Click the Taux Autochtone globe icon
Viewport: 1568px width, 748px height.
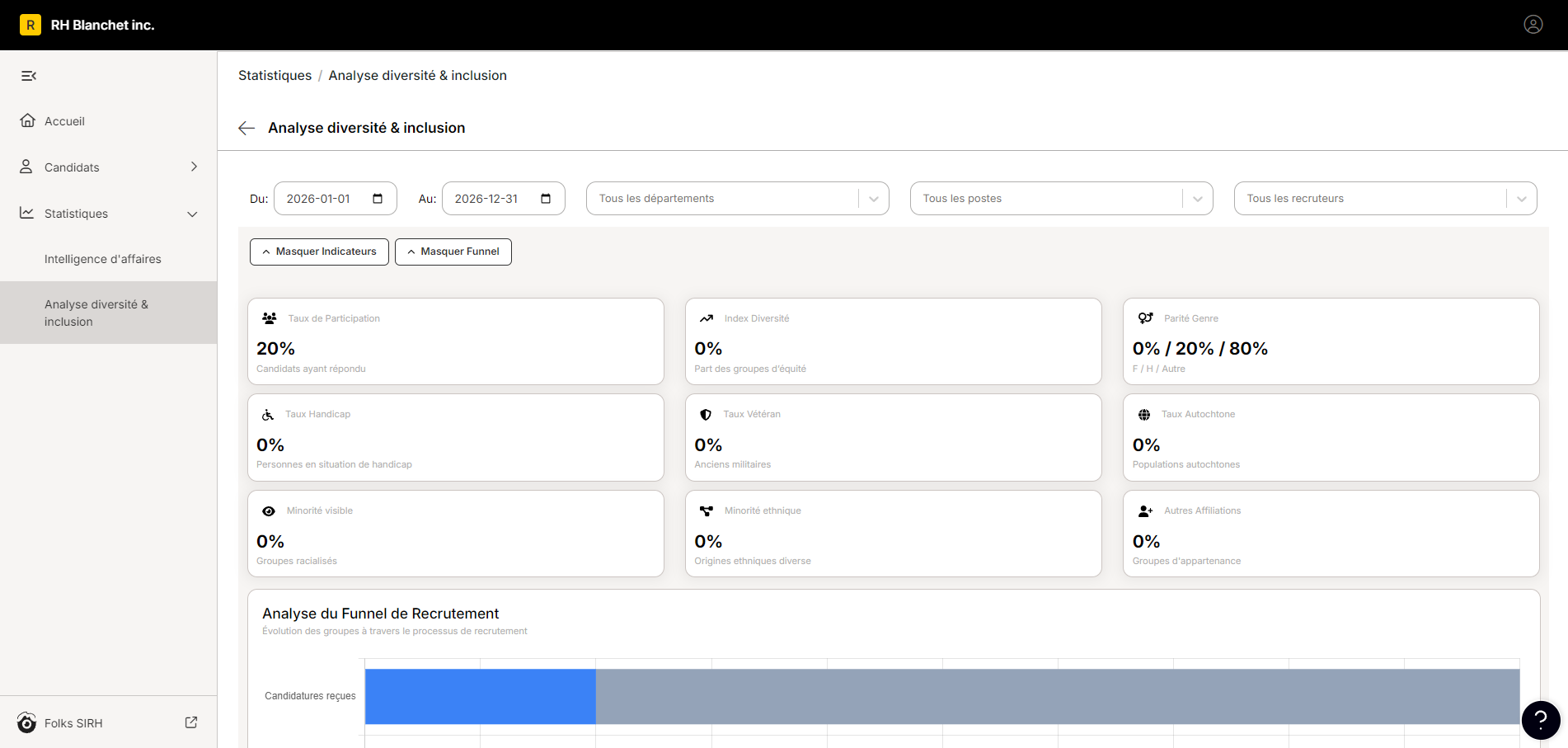pos(1144,415)
